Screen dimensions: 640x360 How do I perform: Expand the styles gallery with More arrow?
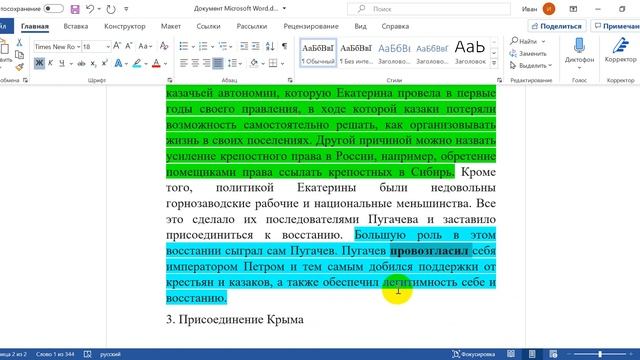pos(494,63)
